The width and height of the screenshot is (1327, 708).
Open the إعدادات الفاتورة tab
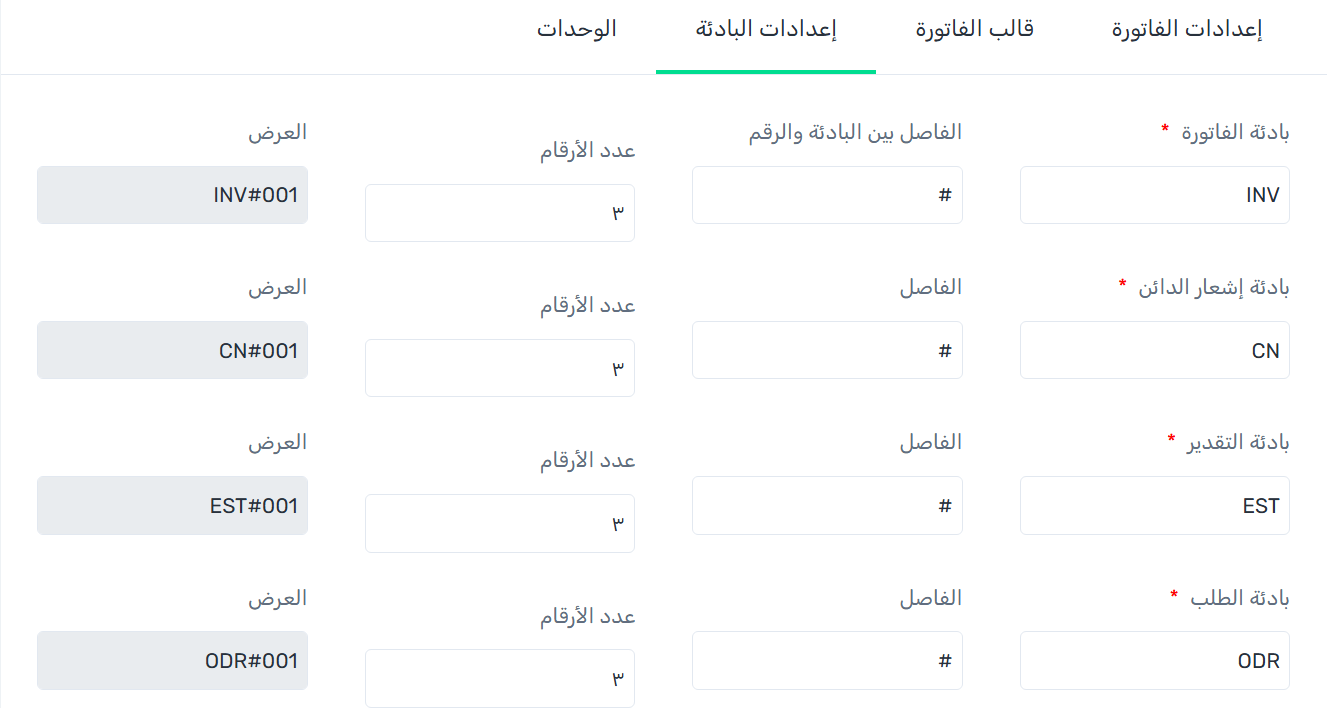pyautogui.click(x=1186, y=30)
